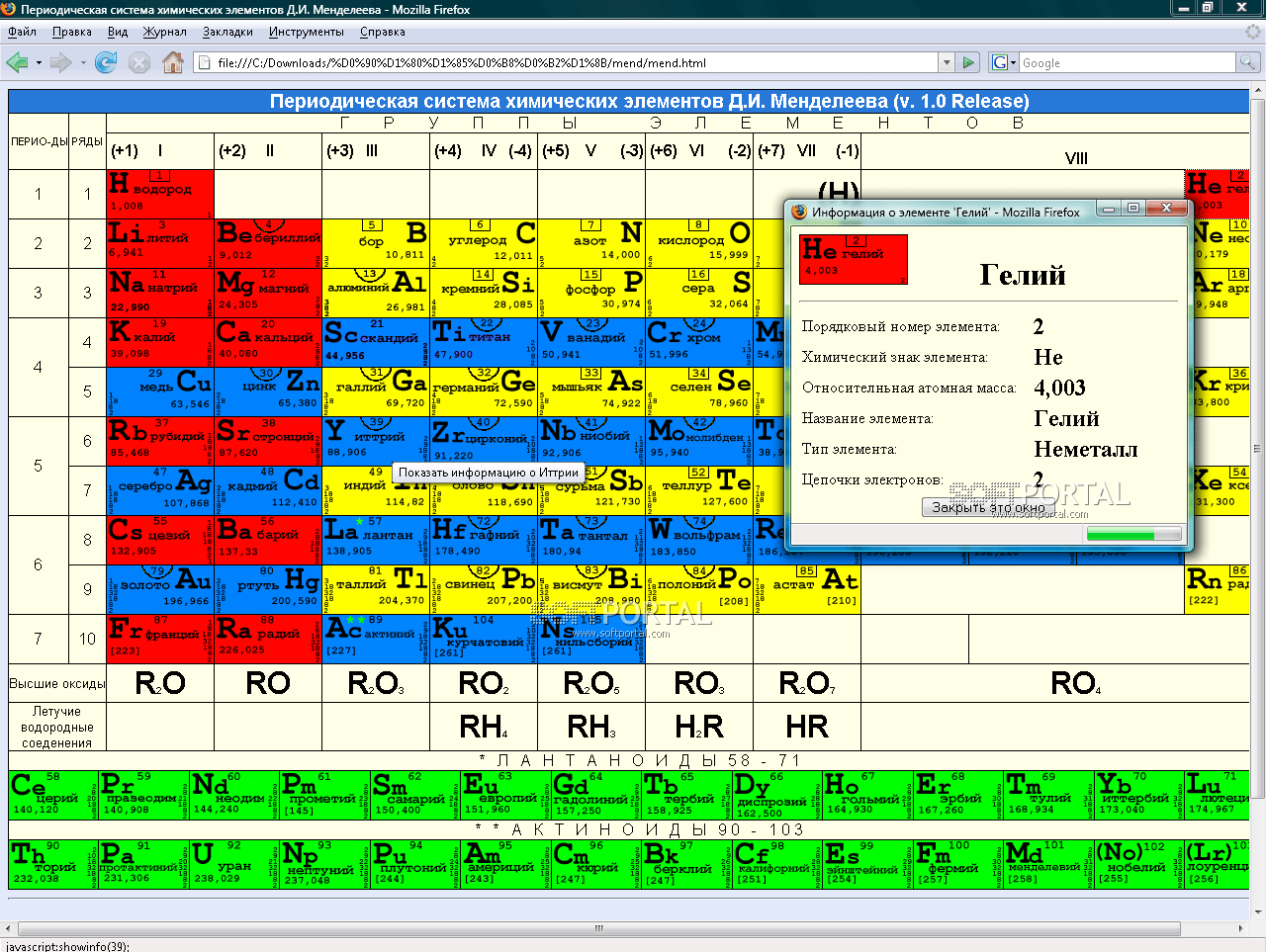Click the green Go arrow beside address bar
The width and height of the screenshot is (1266, 952).
(968, 62)
